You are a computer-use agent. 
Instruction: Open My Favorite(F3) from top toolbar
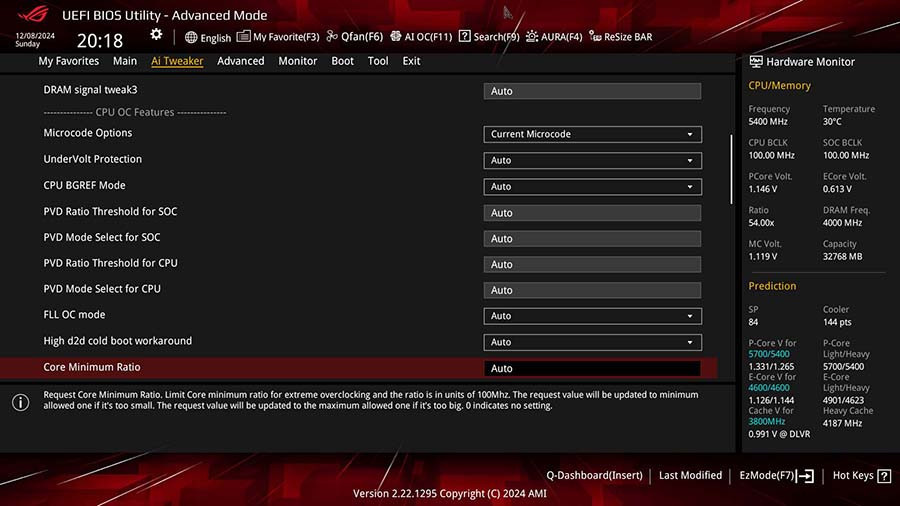pyautogui.click(x=278, y=37)
